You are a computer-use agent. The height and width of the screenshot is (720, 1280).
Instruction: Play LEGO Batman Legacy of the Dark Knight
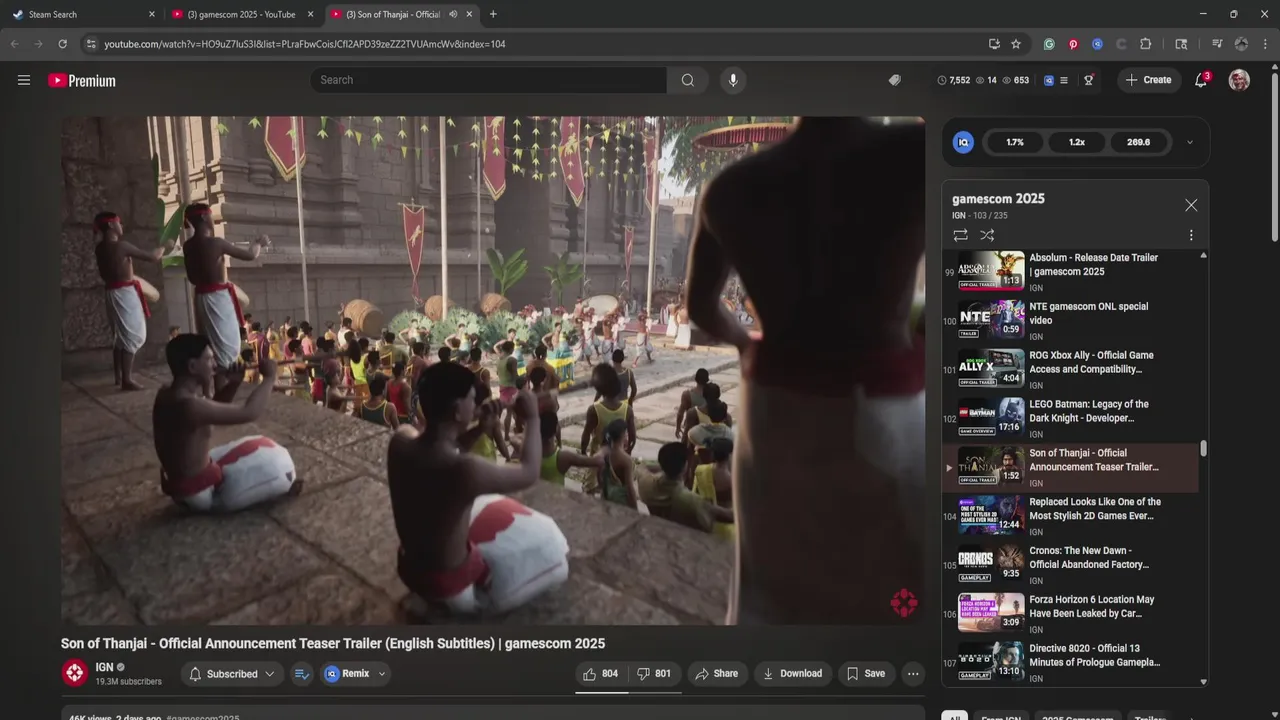pos(1070,418)
